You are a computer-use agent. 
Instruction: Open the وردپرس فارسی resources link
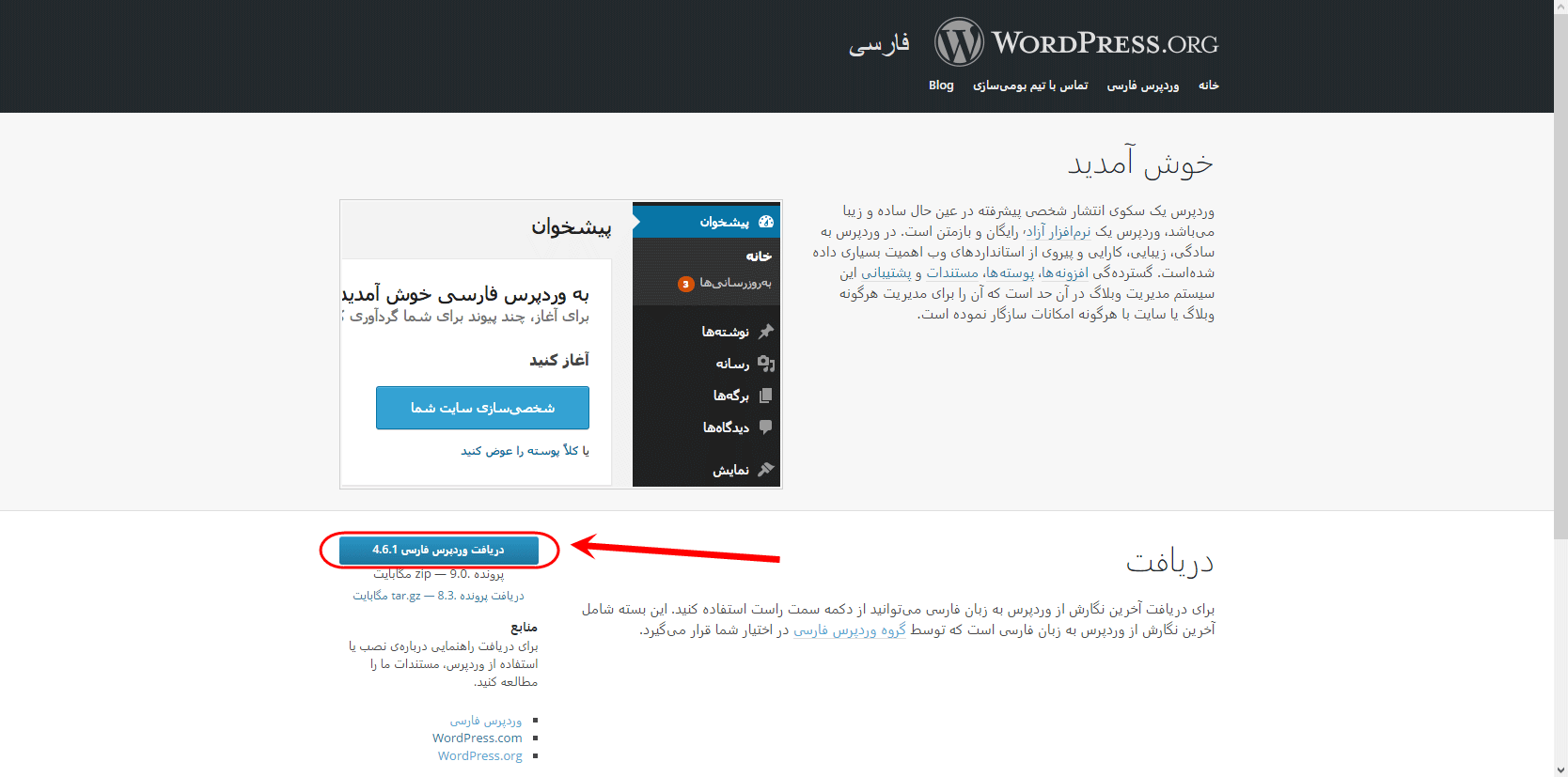coord(486,721)
